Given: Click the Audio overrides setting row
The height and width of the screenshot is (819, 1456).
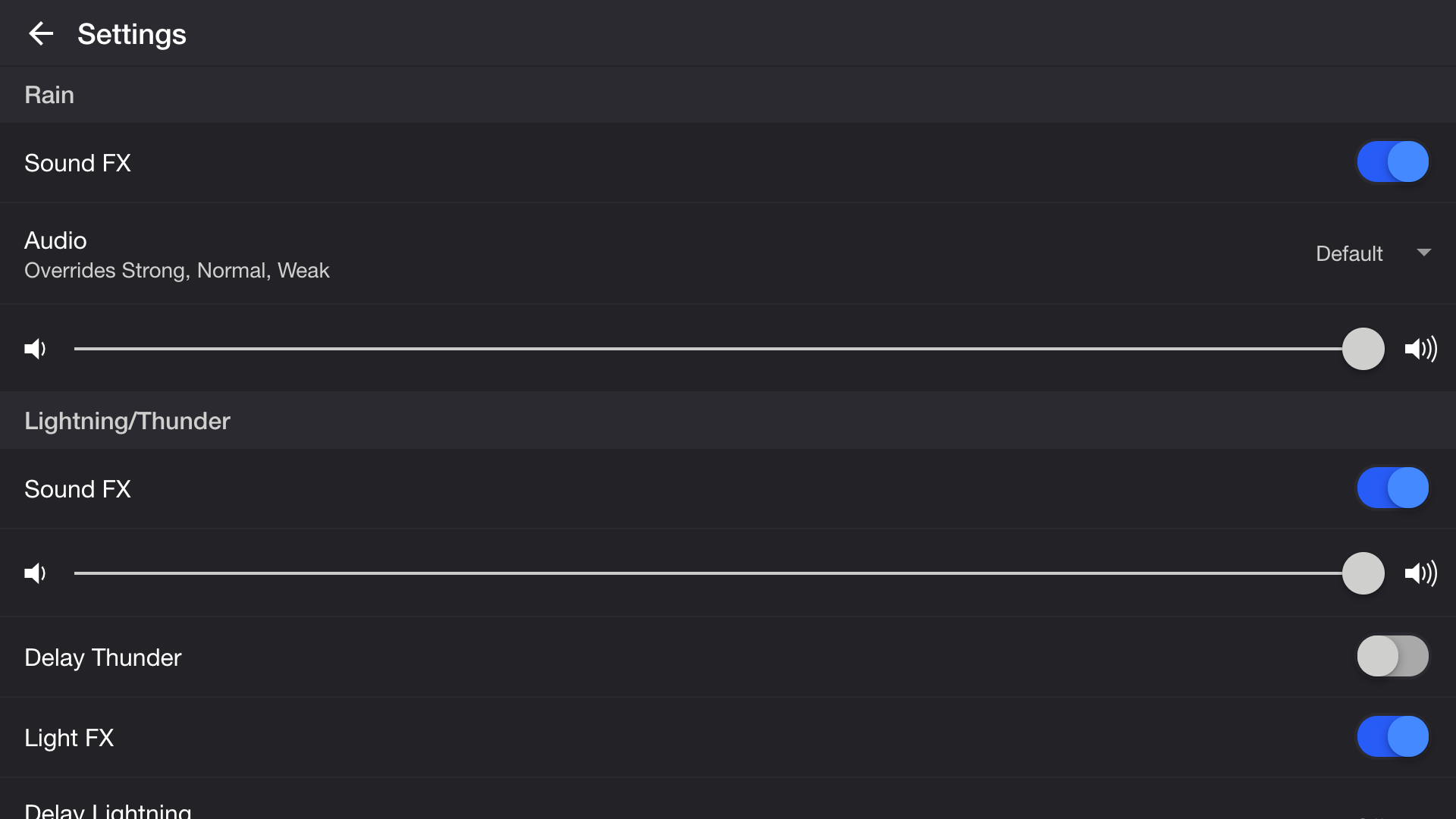Looking at the screenshot, I should point(177,254).
